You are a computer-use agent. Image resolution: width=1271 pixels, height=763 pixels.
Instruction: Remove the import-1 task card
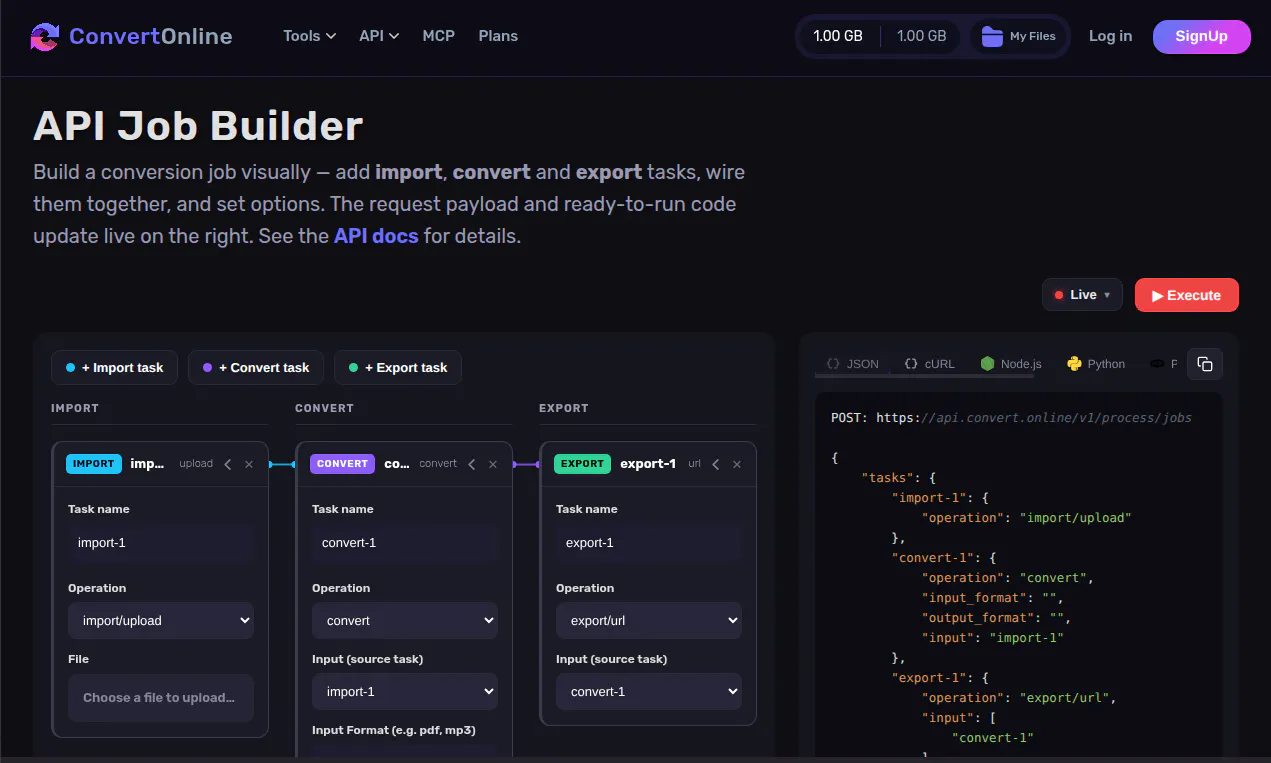249,464
